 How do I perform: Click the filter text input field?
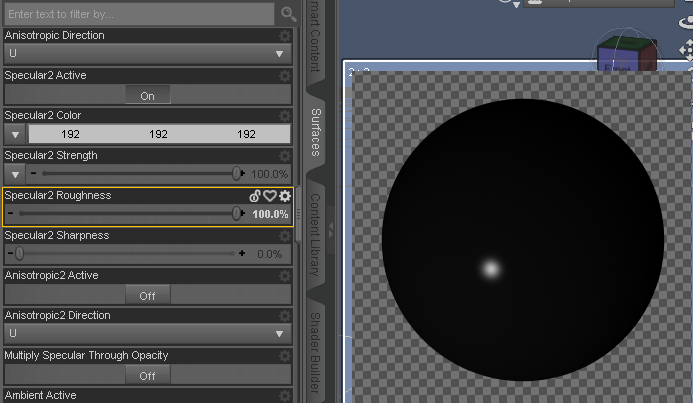(140, 14)
